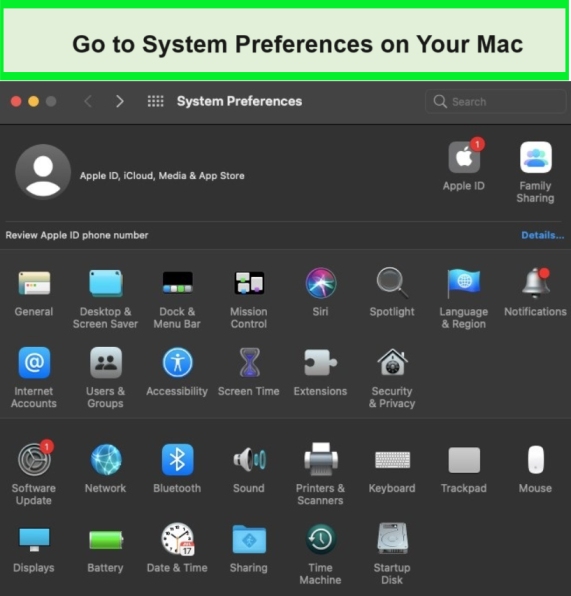The width and height of the screenshot is (571, 596).
Task: Open Date & Time preferences
Action: coord(178,539)
